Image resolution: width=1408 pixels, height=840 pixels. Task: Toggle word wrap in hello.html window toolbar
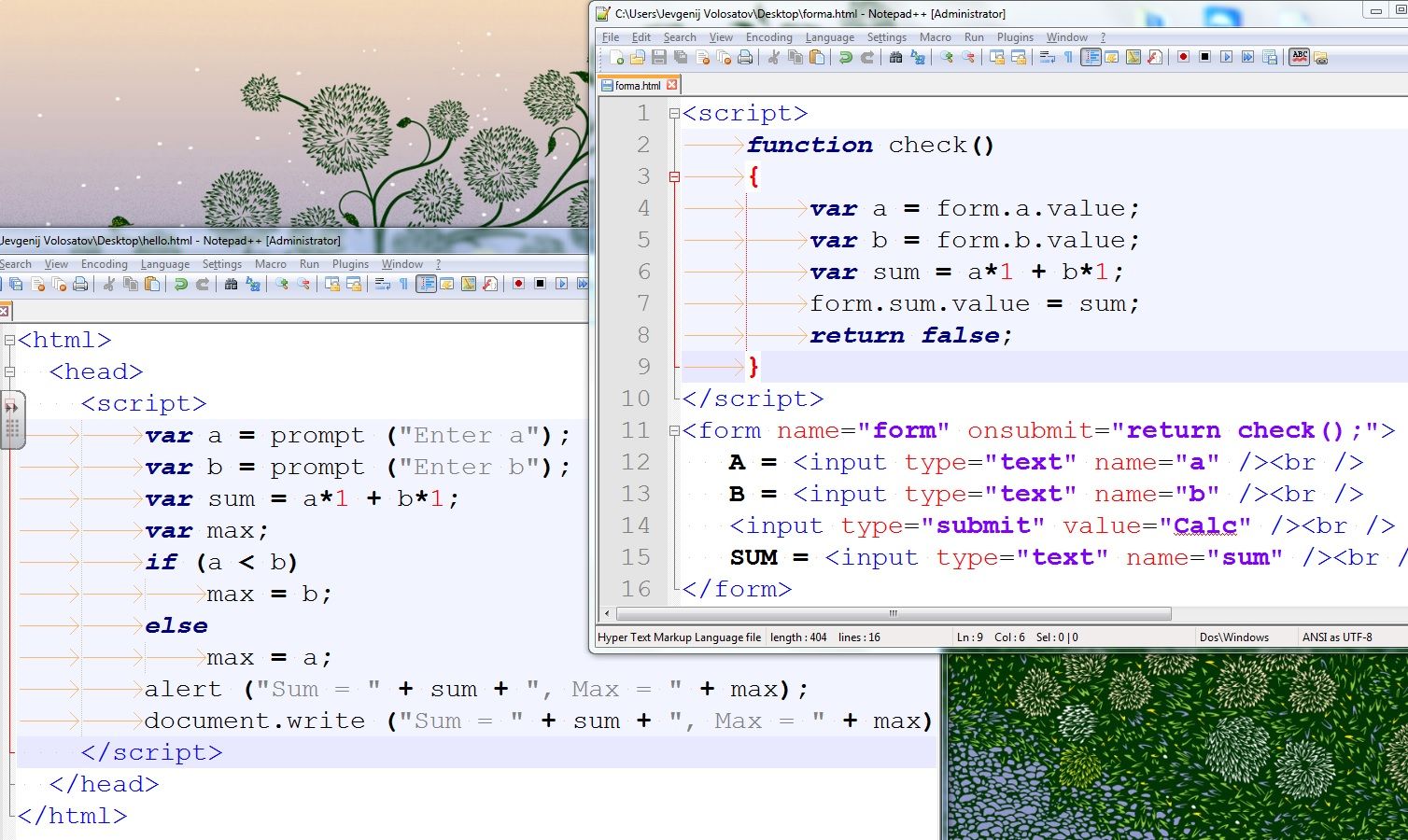pyautogui.click(x=383, y=284)
